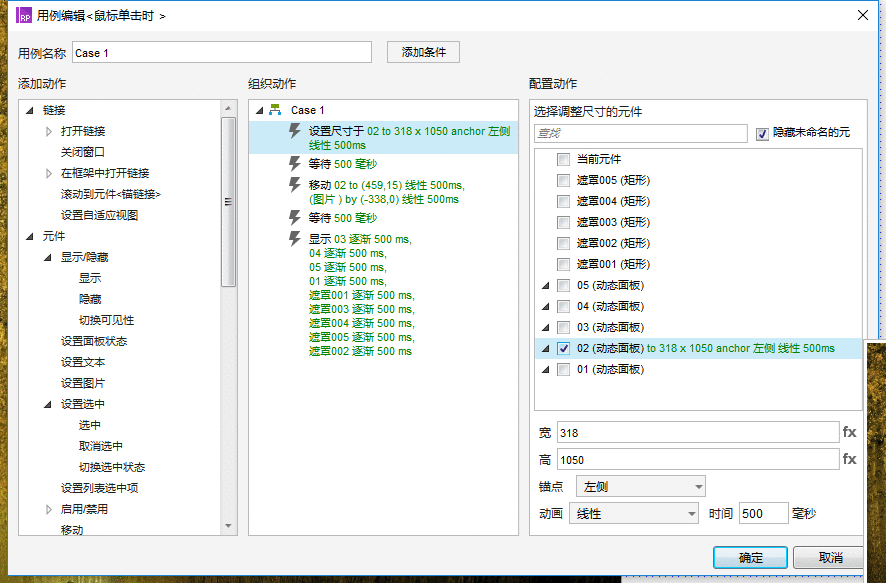Click the 查找 search field
The width and height of the screenshot is (886, 583).
pos(641,133)
